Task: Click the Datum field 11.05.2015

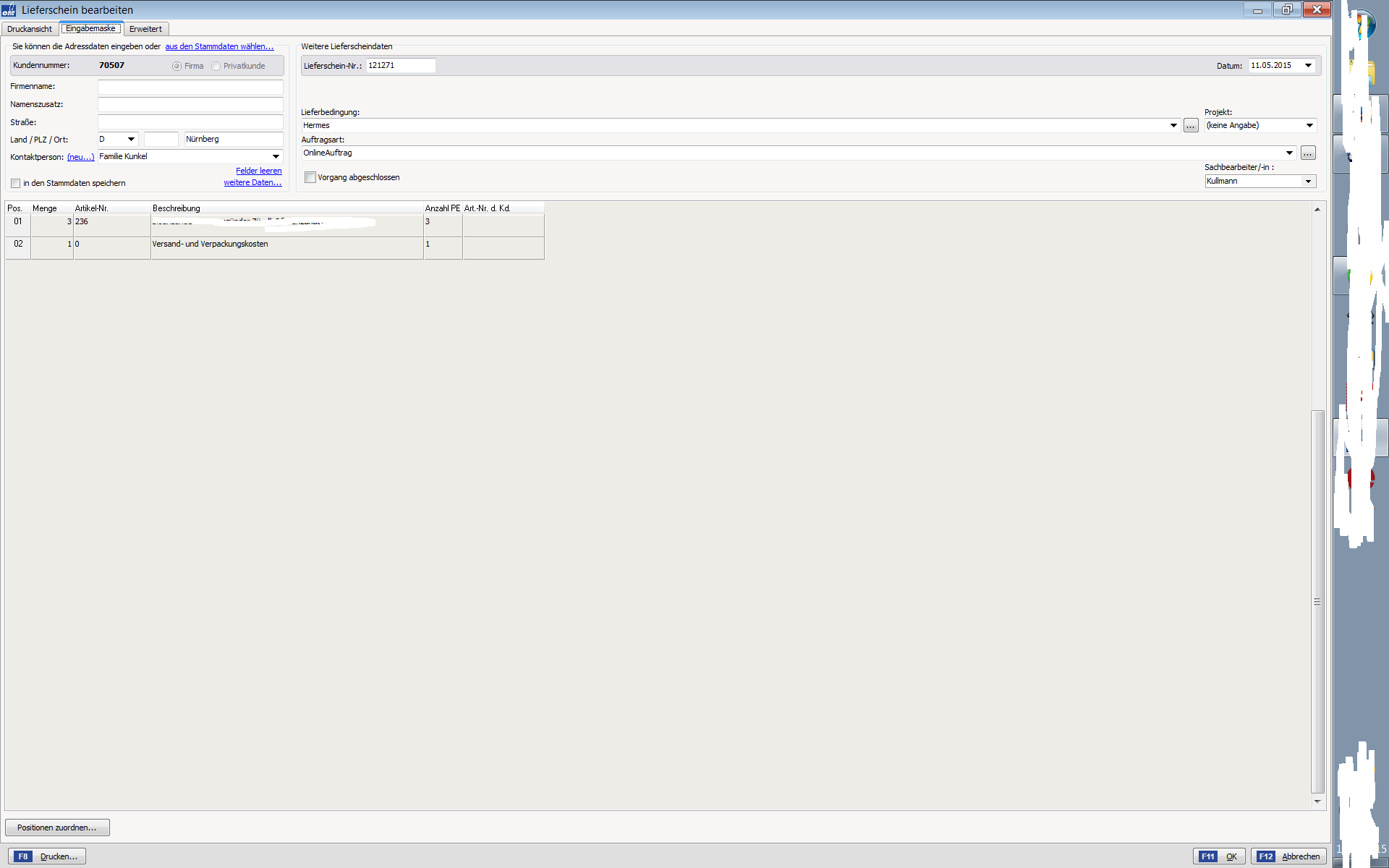Action: [x=1275, y=65]
